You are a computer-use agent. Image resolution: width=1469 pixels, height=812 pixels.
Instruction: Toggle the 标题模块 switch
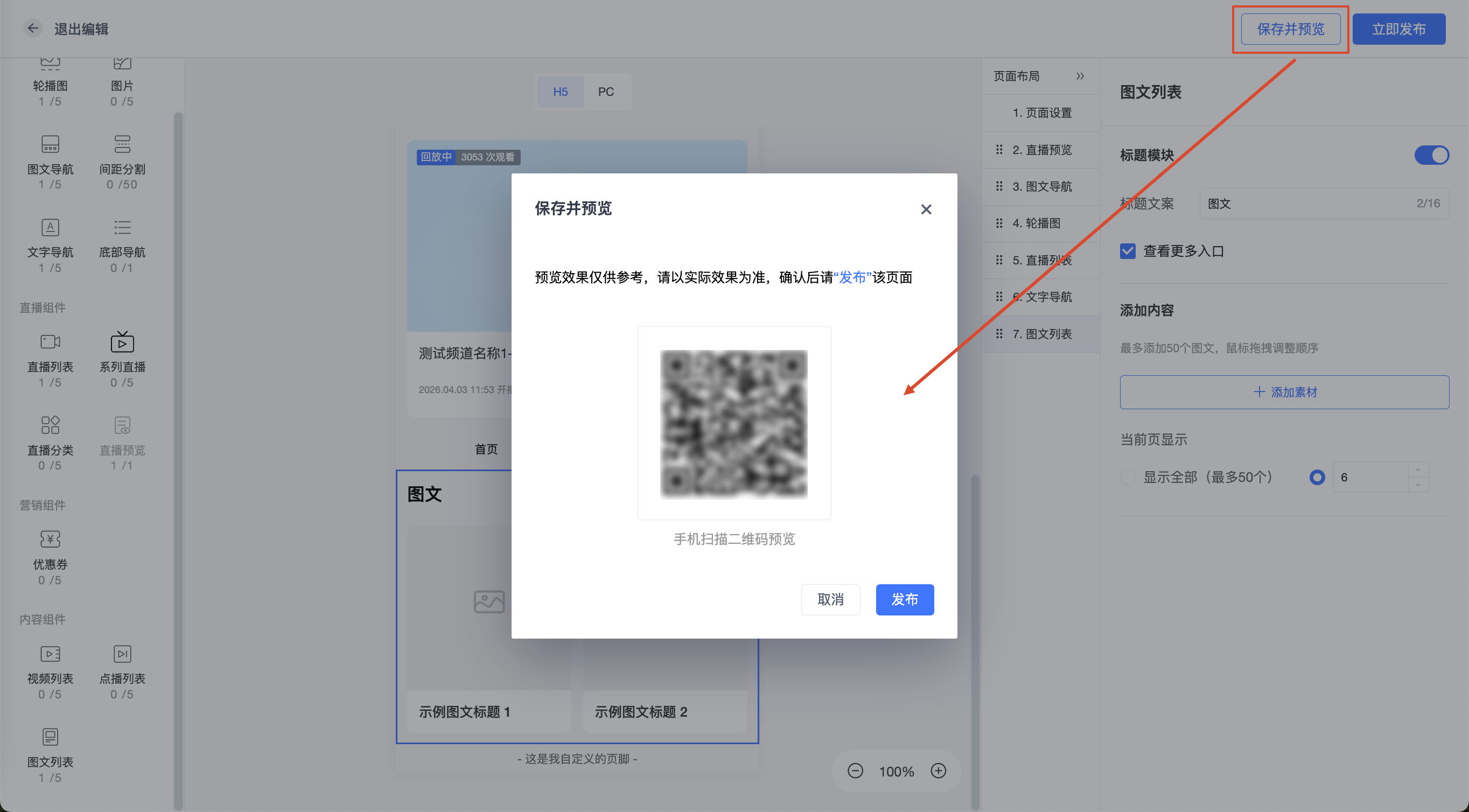1431,155
